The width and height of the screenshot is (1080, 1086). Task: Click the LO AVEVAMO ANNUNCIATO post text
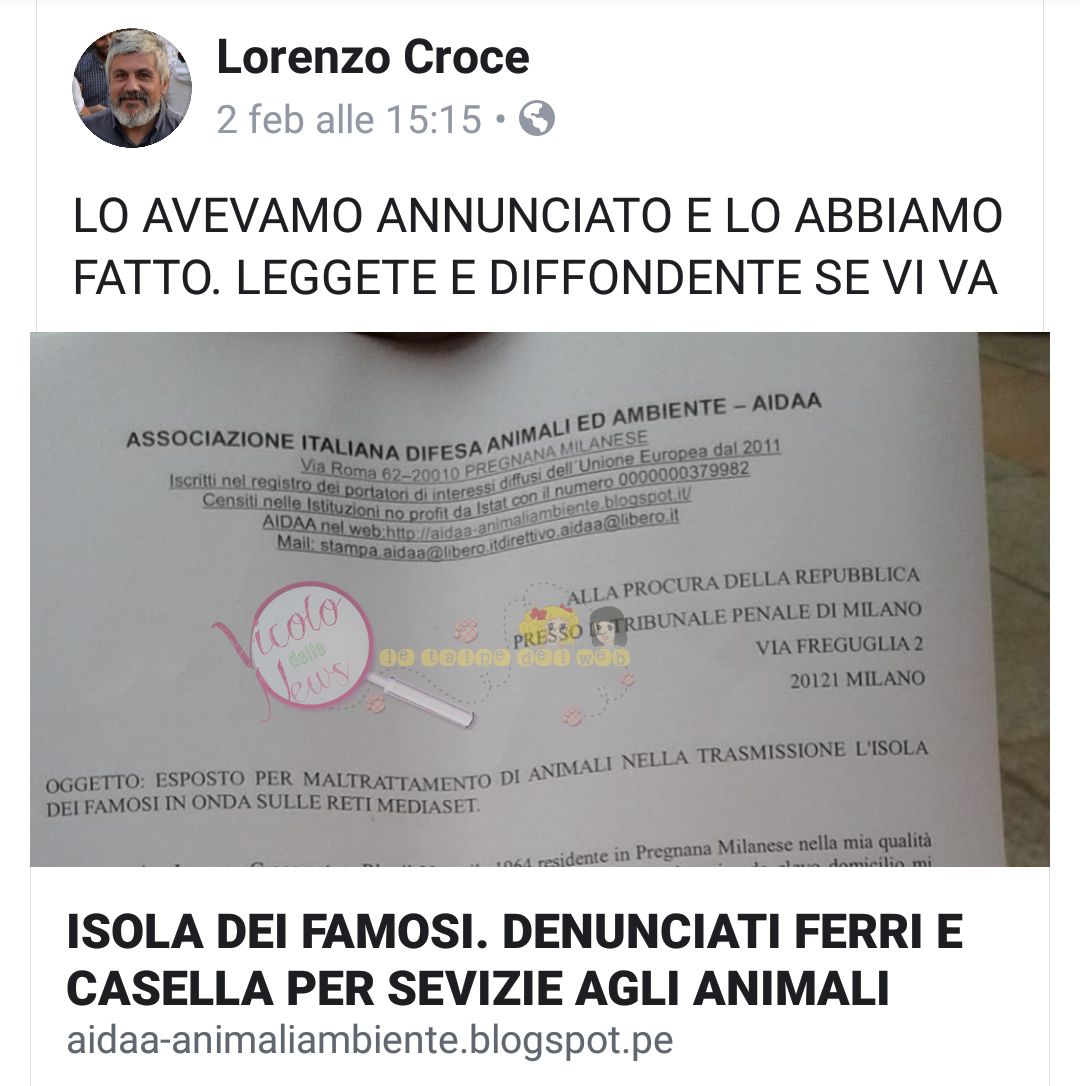[538, 246]
